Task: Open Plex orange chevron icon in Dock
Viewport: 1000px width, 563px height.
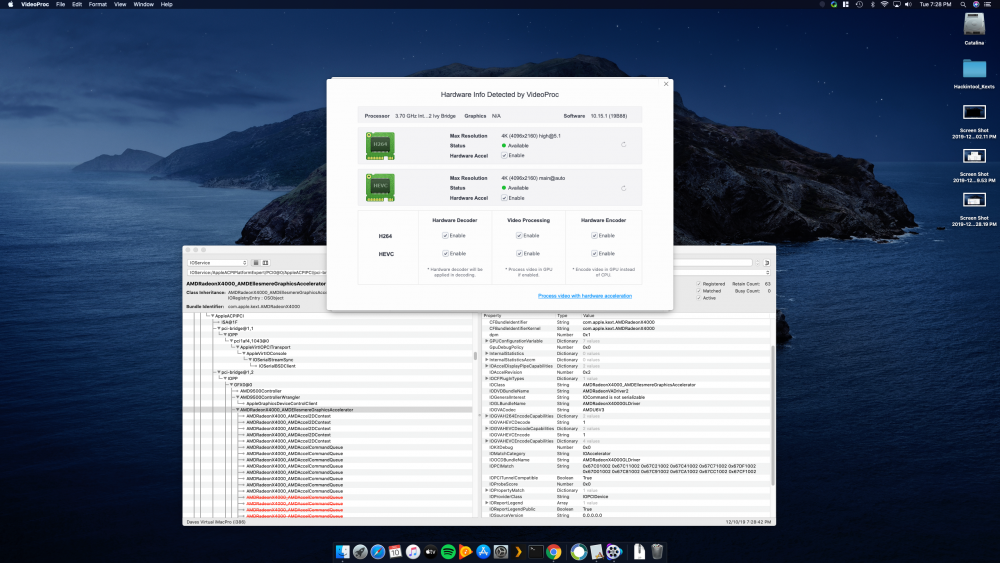Action: point(518,552)
